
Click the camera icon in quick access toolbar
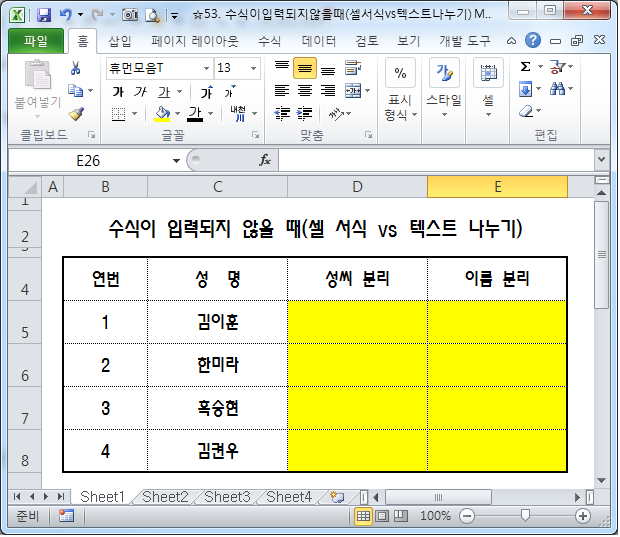pyautogui.click(x=130, y=15)
